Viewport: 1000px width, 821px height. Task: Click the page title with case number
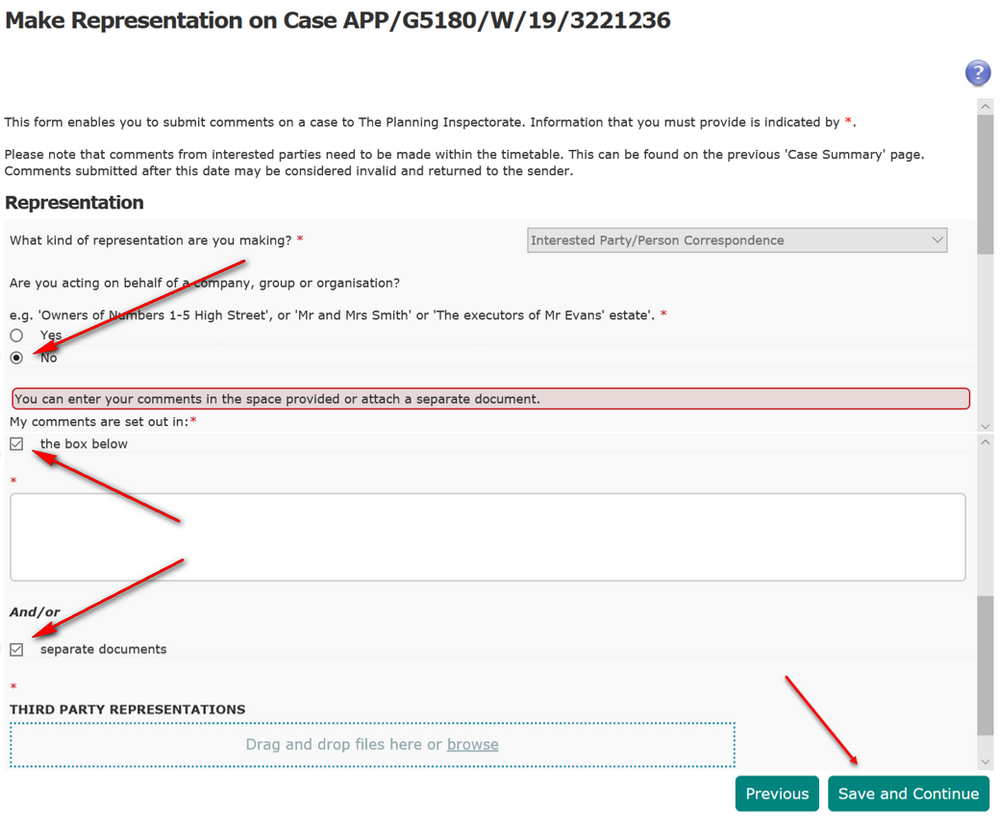[337, 20]
